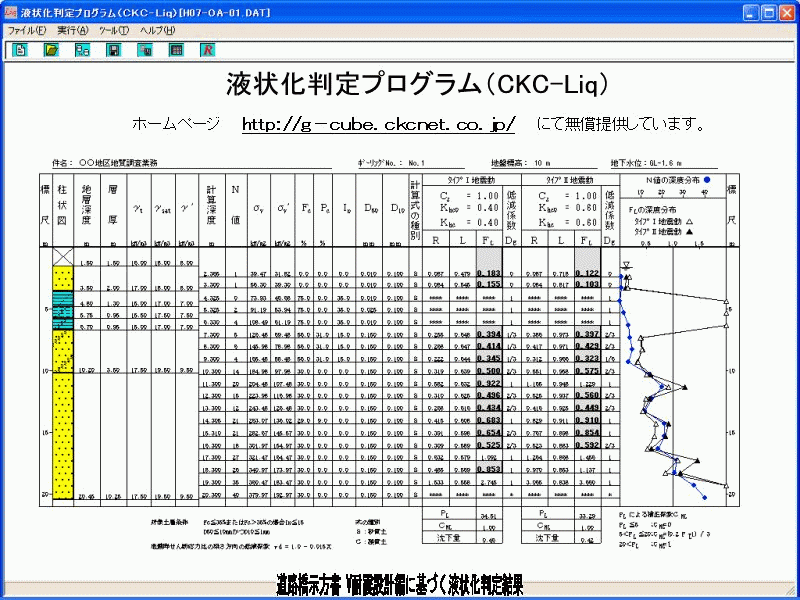This screenshot has width=800, height=600.
Task: Open the ヘルプ(H) menu
Action: tap(159, 30)
